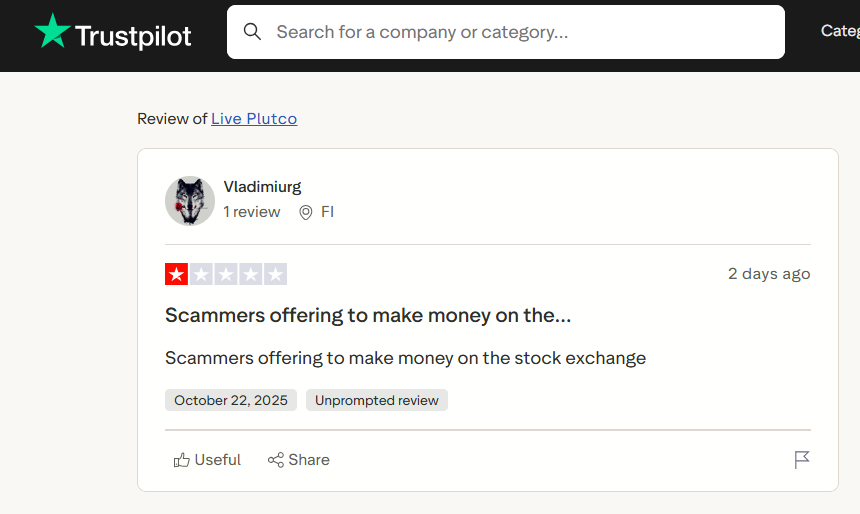This screenshot has height=514, width=860.
Task: Click the review body about stock exchange
Action: [405, 358]
